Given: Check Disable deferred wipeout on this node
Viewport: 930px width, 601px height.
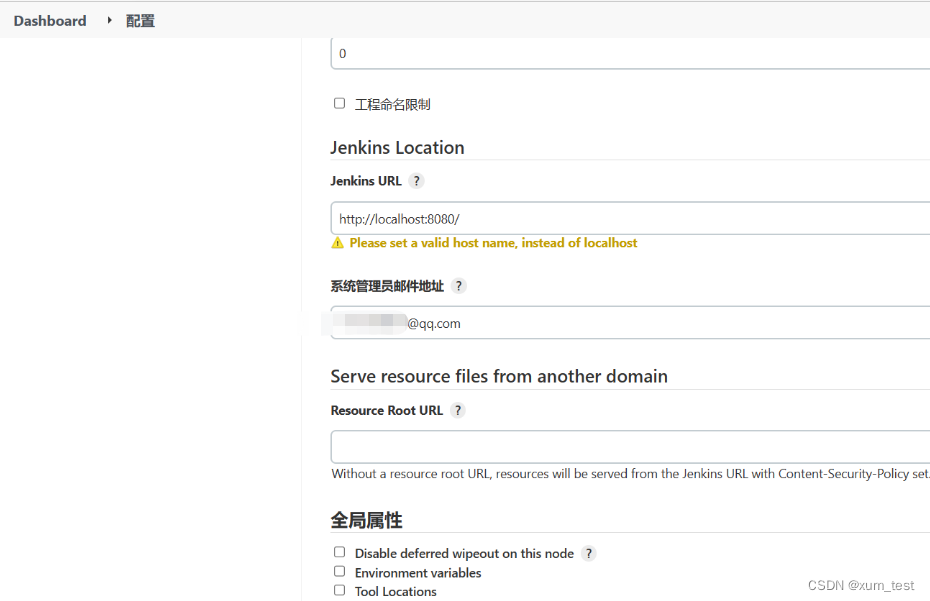Looking at the screenshot, I should (339, 552).
